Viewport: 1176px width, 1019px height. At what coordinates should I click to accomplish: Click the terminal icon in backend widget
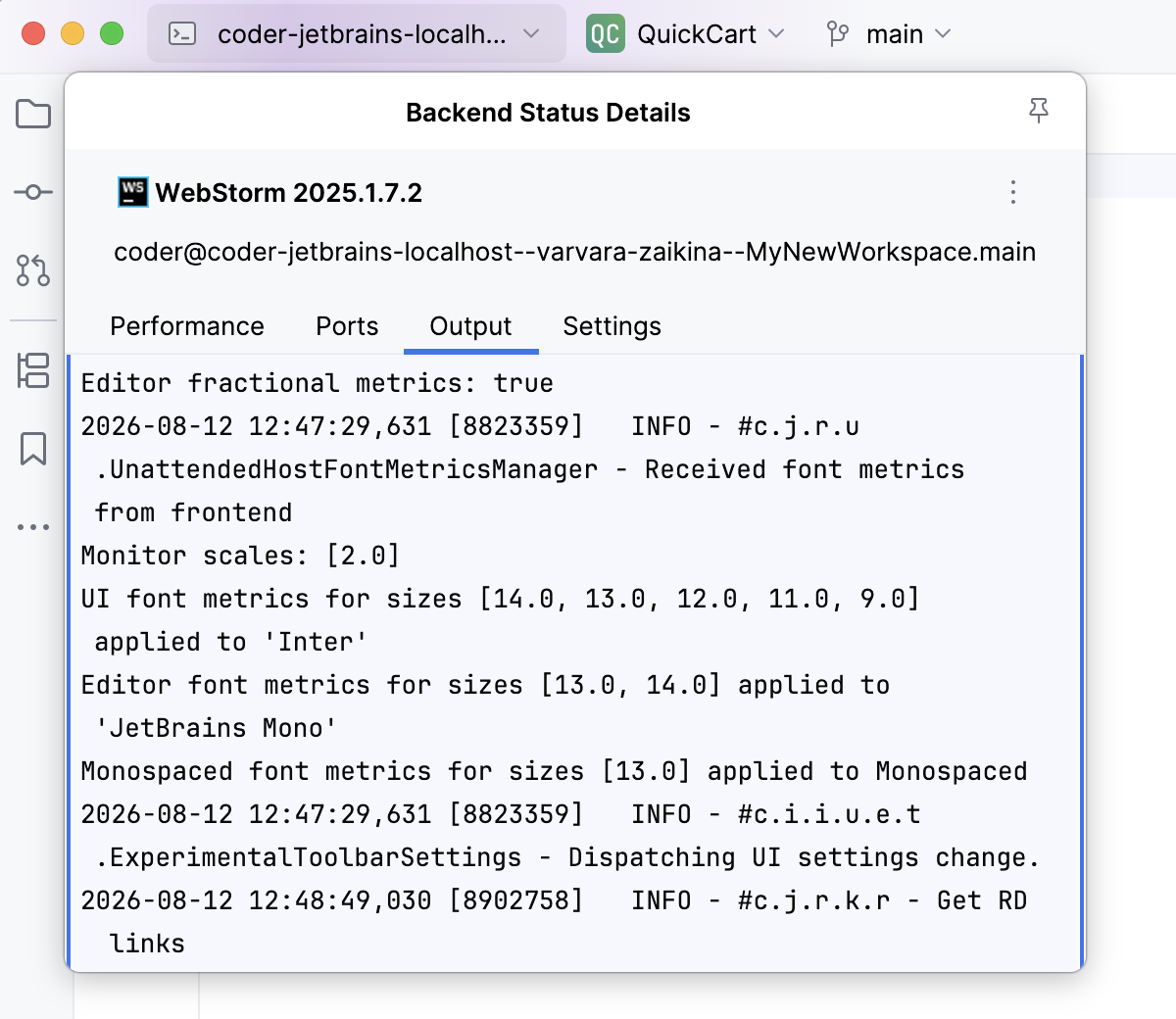click(183, 34)
